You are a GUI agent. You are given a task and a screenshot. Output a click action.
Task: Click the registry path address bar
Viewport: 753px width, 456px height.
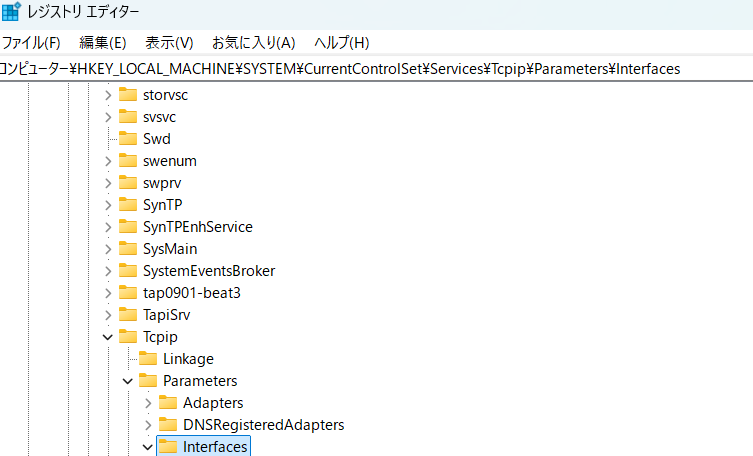click(376, 69)
